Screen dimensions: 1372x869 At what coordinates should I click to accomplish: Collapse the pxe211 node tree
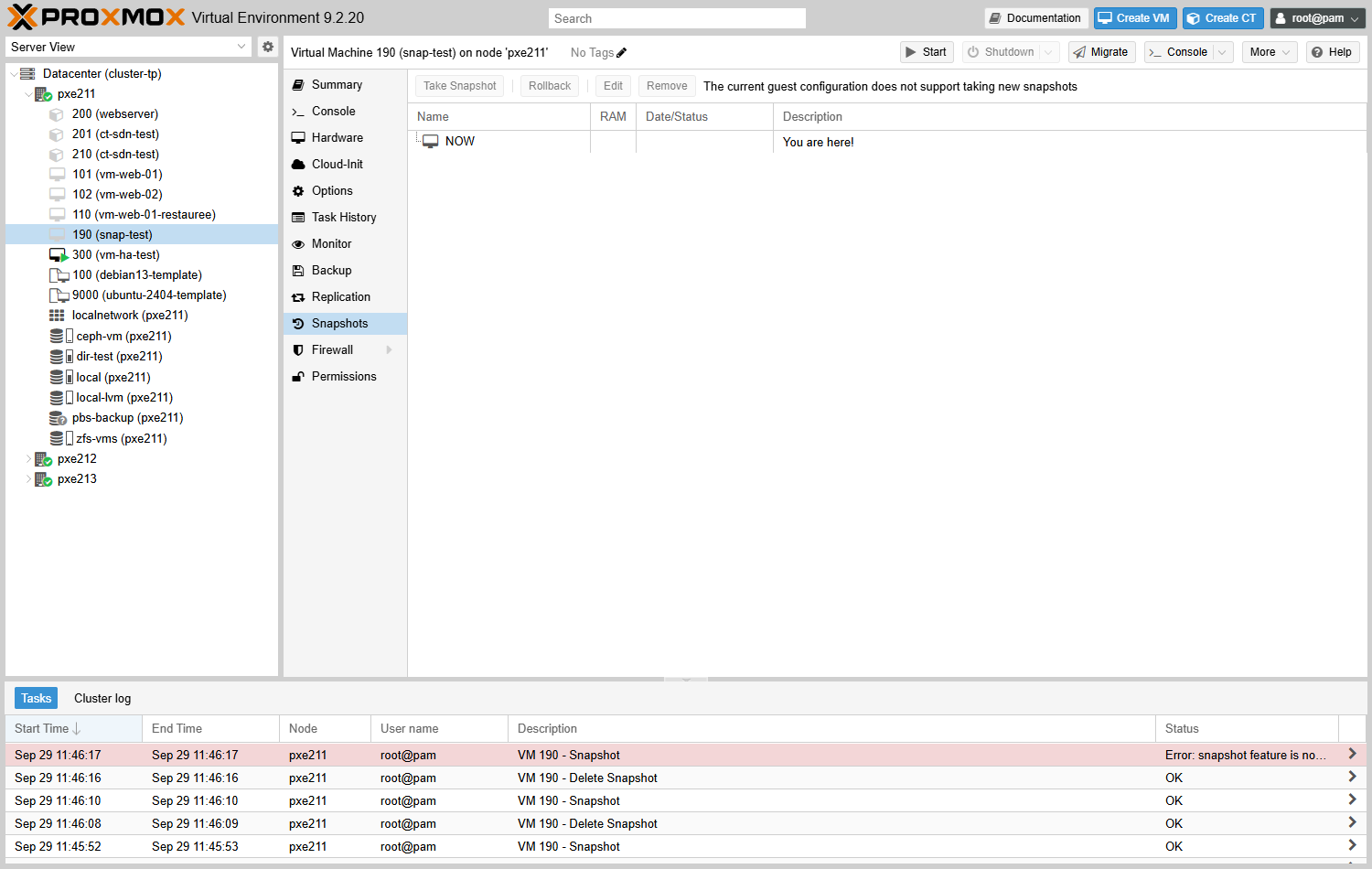pos(28,94)
